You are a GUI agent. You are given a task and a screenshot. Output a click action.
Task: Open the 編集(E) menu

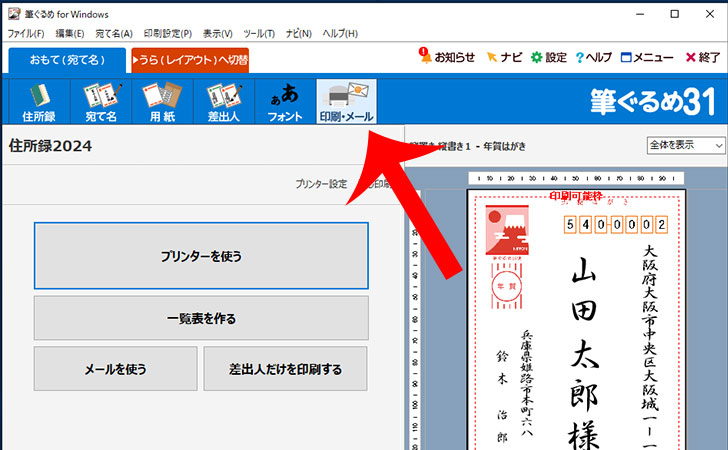[70, 33]
